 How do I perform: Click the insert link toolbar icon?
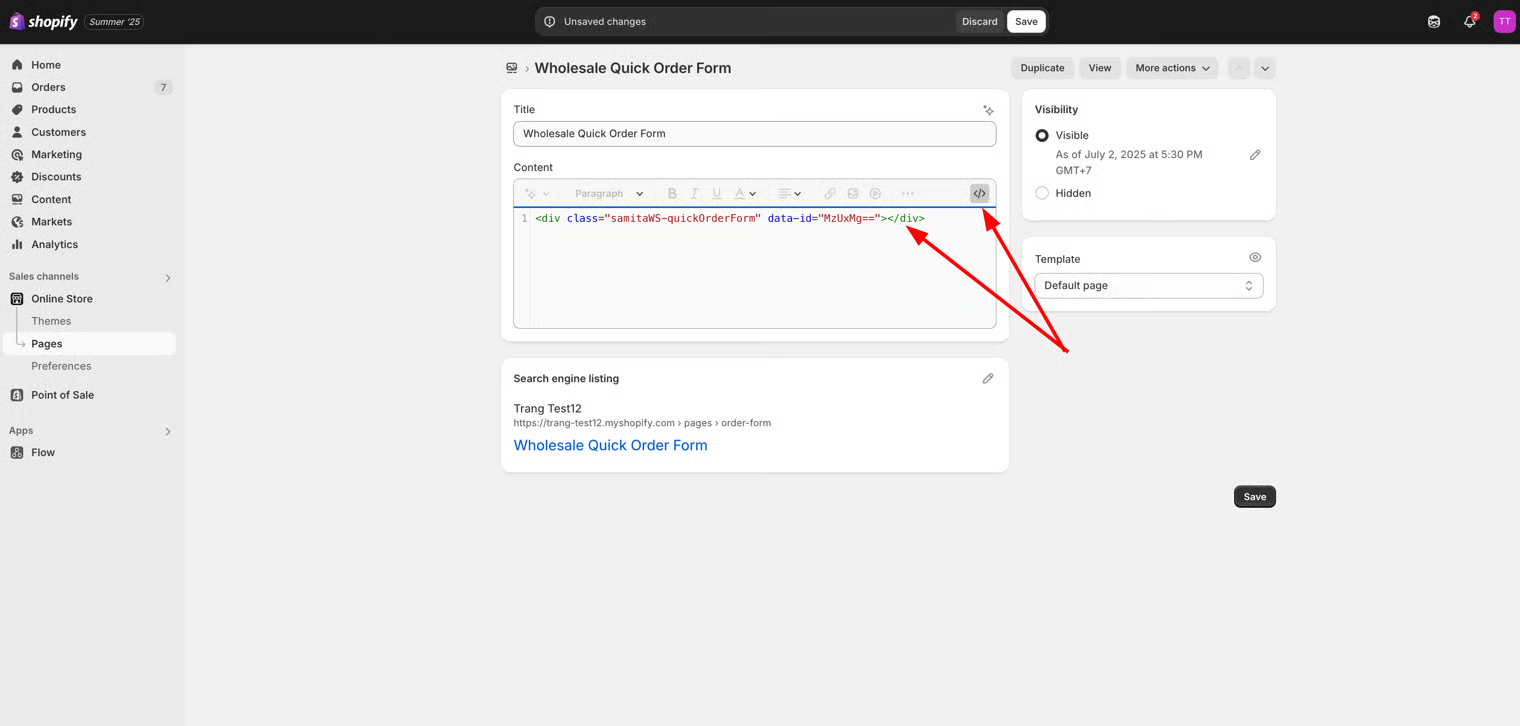coord(830,193)
